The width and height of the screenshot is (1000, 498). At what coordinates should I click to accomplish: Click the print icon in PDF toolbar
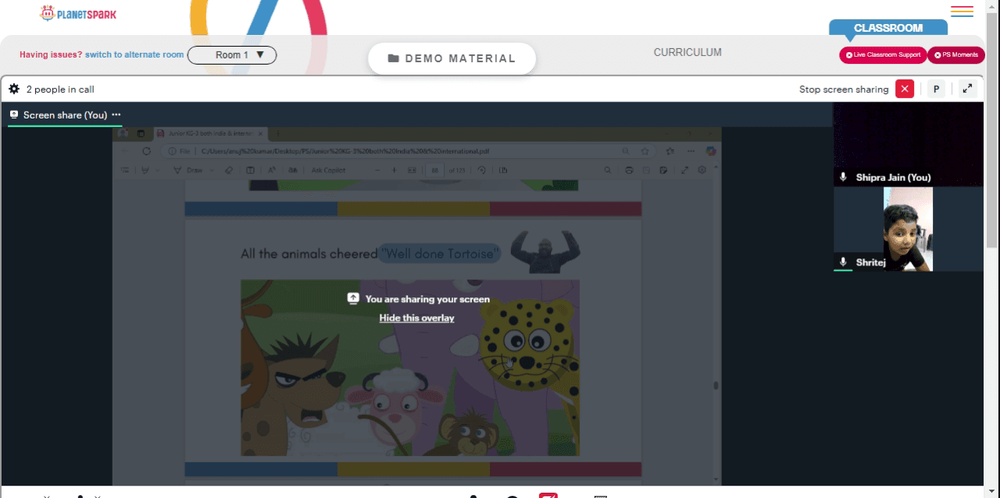coord(629,170)
